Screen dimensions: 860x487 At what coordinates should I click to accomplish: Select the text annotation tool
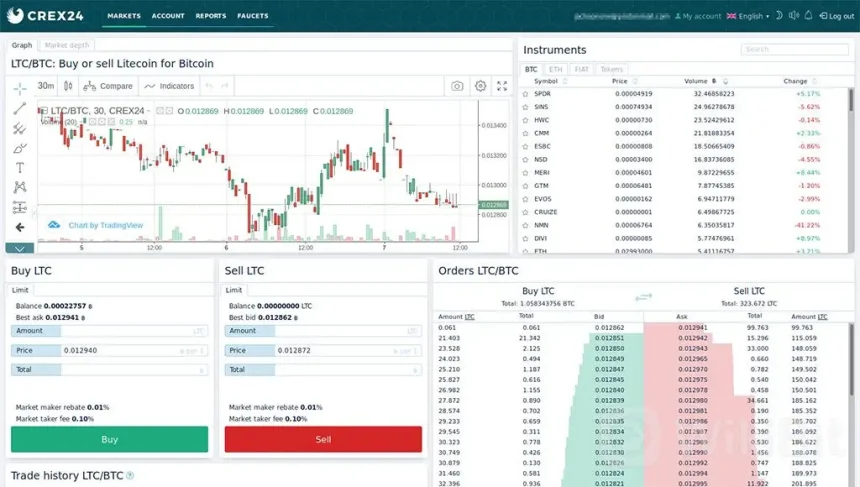click(x=19, y=168)
